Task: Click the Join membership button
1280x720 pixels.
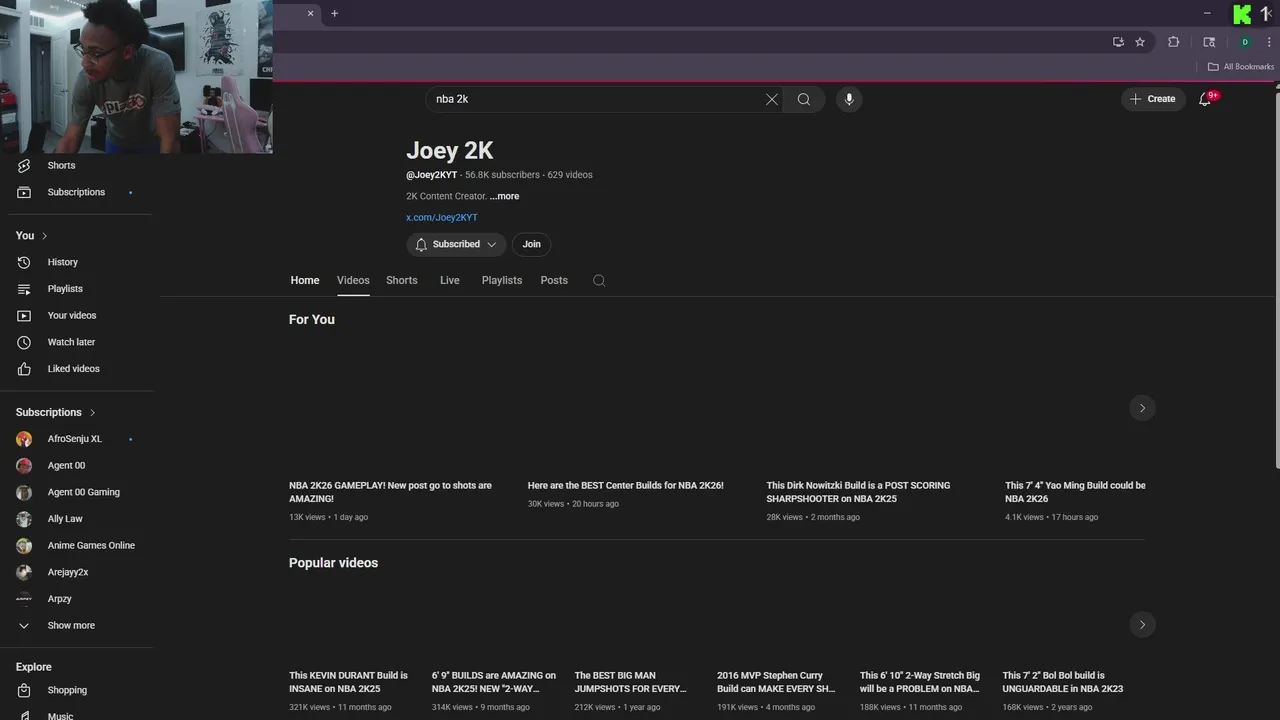Action: point(531,244)
